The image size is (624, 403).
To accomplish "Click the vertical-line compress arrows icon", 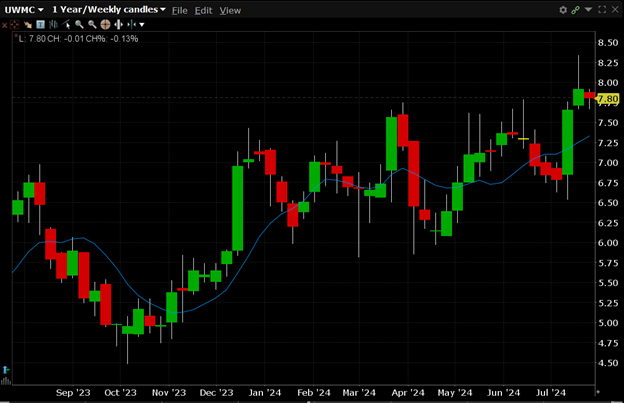I will pyautogui.click(x=131, y=25).
